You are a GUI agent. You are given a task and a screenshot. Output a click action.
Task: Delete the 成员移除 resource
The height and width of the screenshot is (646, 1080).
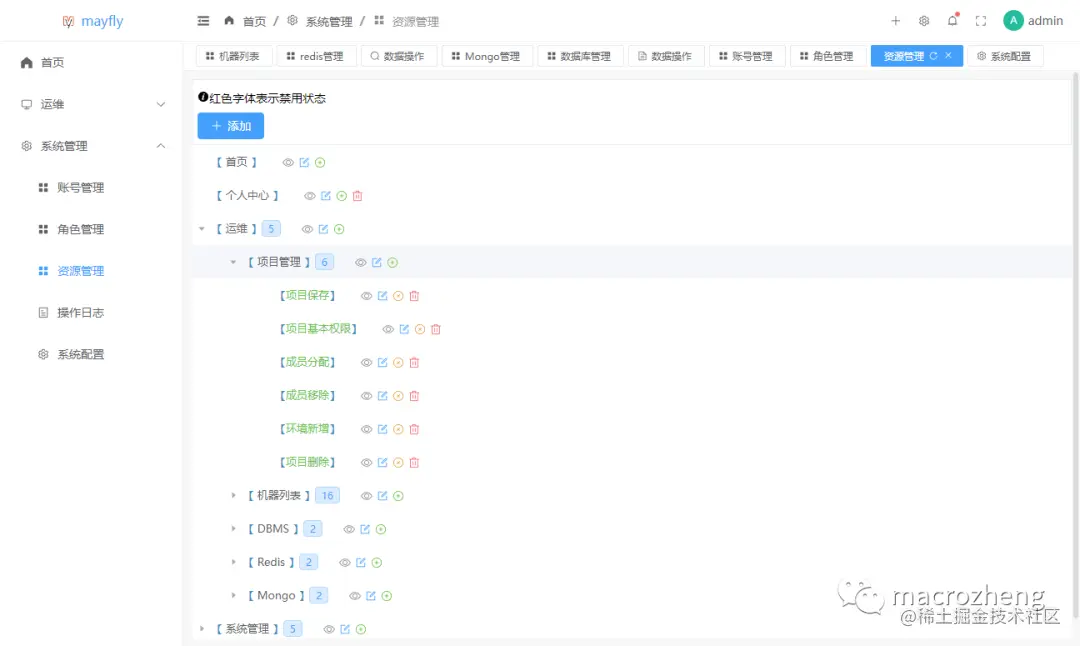[x=414, y=396]
